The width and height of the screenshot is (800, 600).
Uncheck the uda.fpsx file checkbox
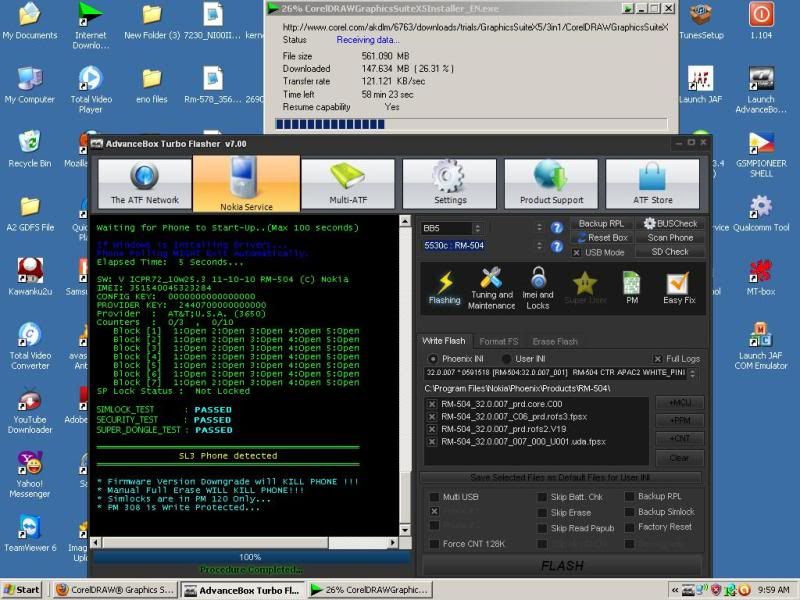[x=432, y=442]
